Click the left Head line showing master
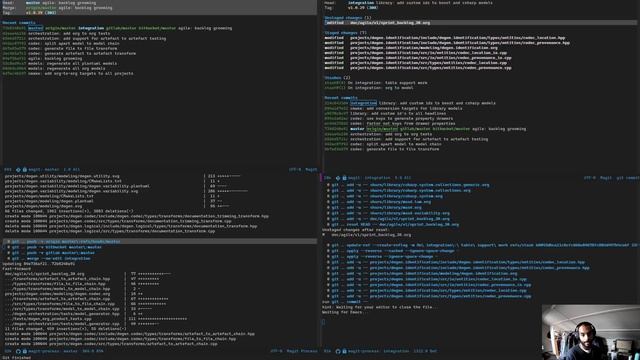 pyautogui.click(x=49, y=3)
